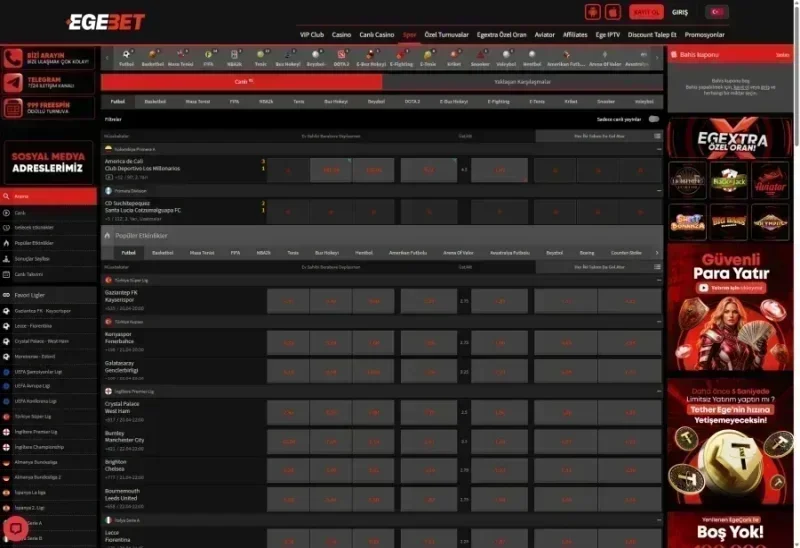The height and width of the screenshot is (548, 800).
Task: Select the Futbol sport icon
Action: 126,58
